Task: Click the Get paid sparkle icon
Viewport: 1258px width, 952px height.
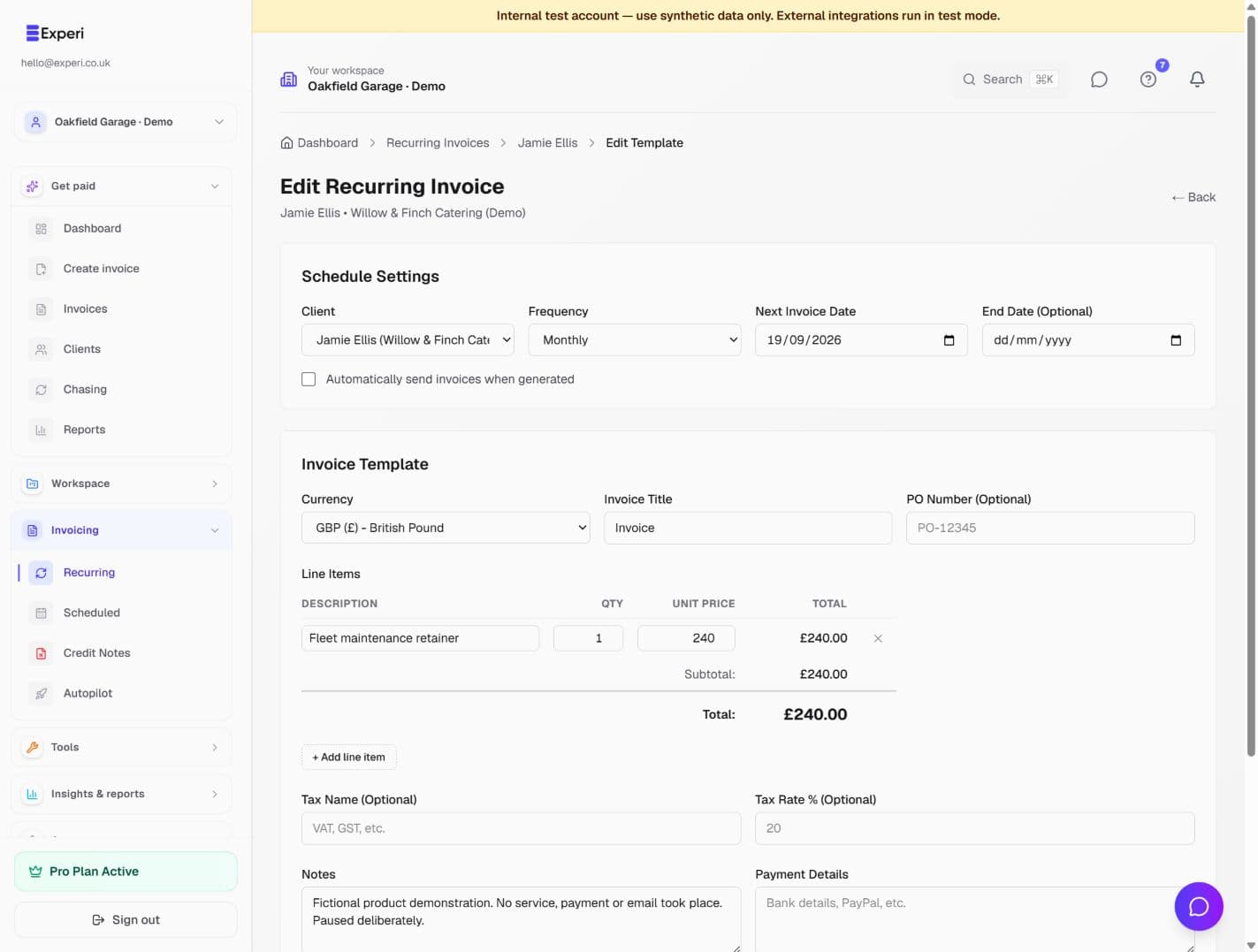Action: click(33, 186)
